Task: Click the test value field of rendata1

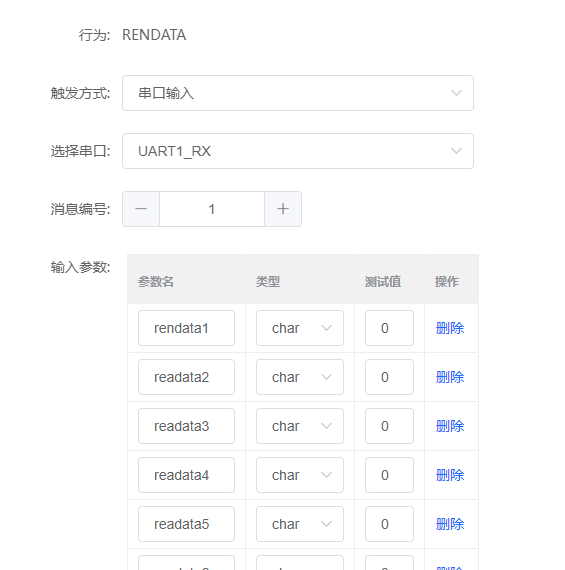Action: [x=389, y=328]
